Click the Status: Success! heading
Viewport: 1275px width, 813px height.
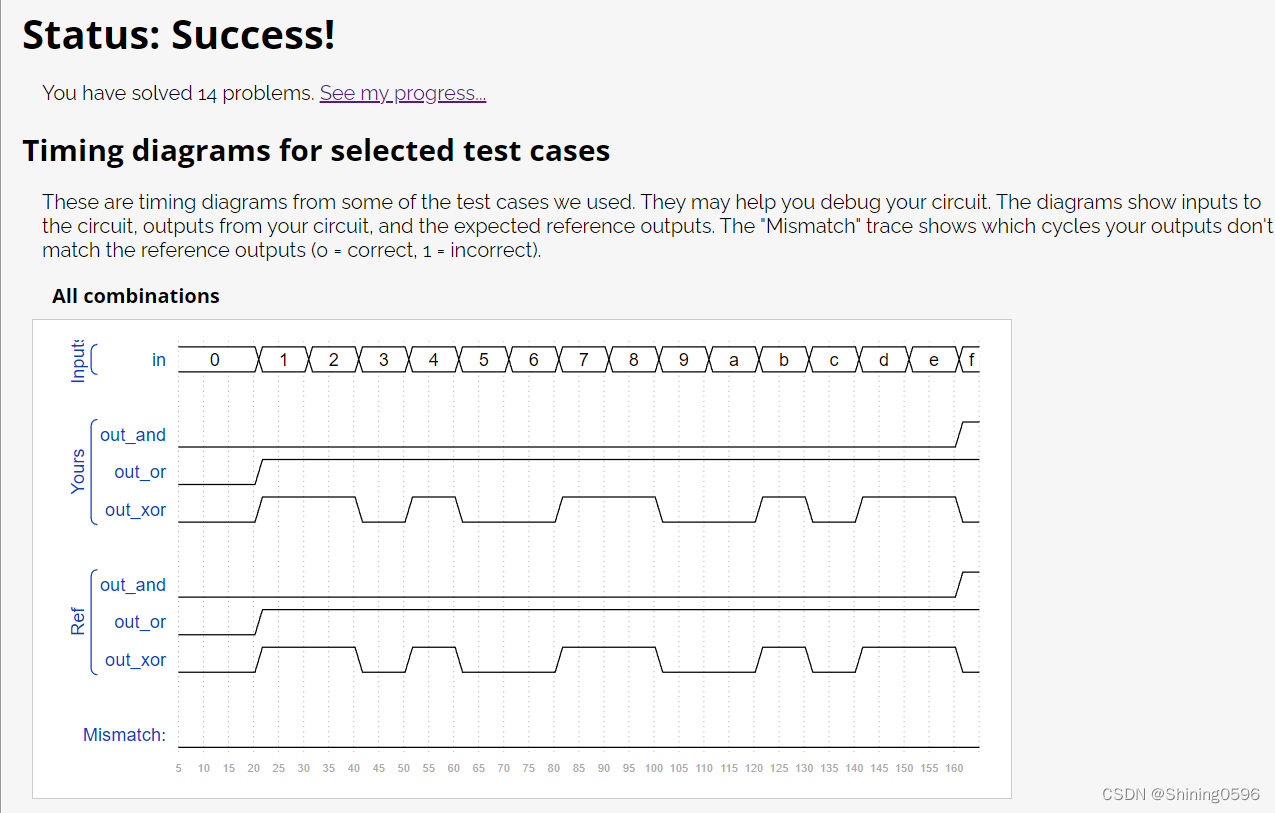179,35
